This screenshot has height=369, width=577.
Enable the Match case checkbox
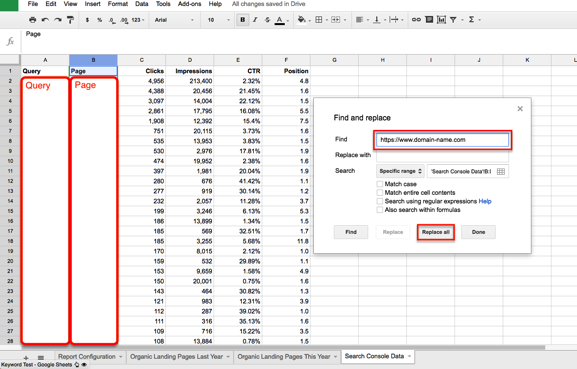pos(380,184)
